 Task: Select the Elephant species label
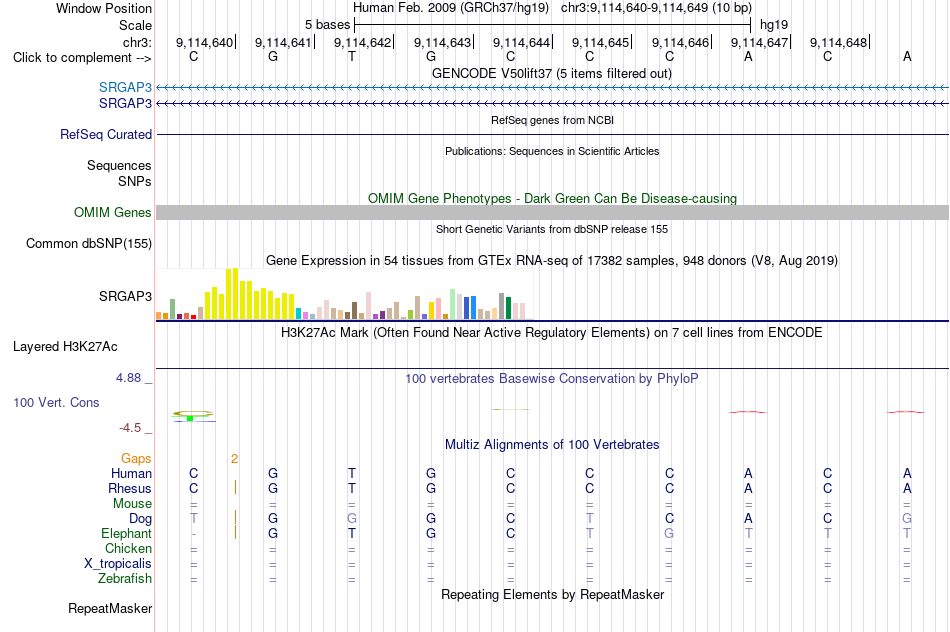[x=127, y=534]
